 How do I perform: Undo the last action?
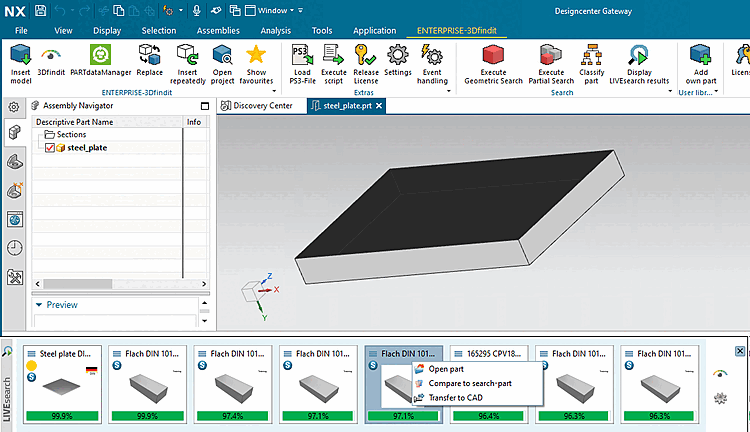(x=60, y=11)
